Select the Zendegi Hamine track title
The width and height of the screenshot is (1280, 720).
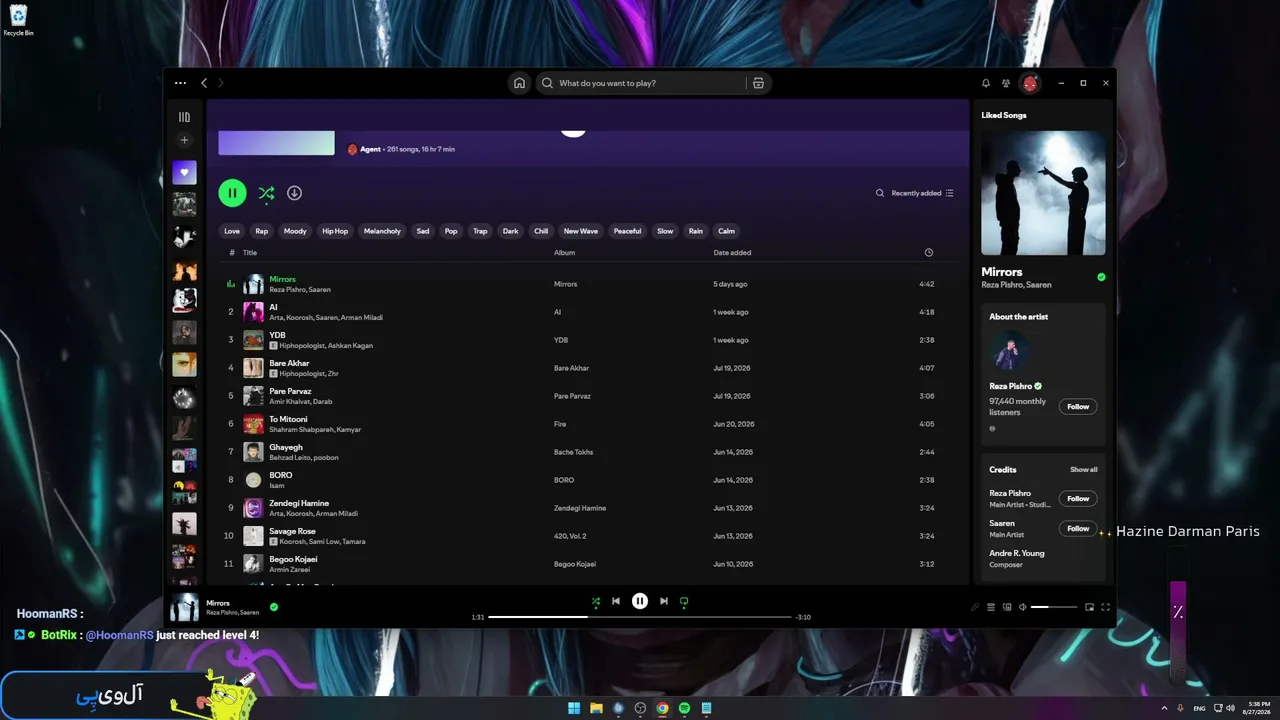click(x=299, y=503)
